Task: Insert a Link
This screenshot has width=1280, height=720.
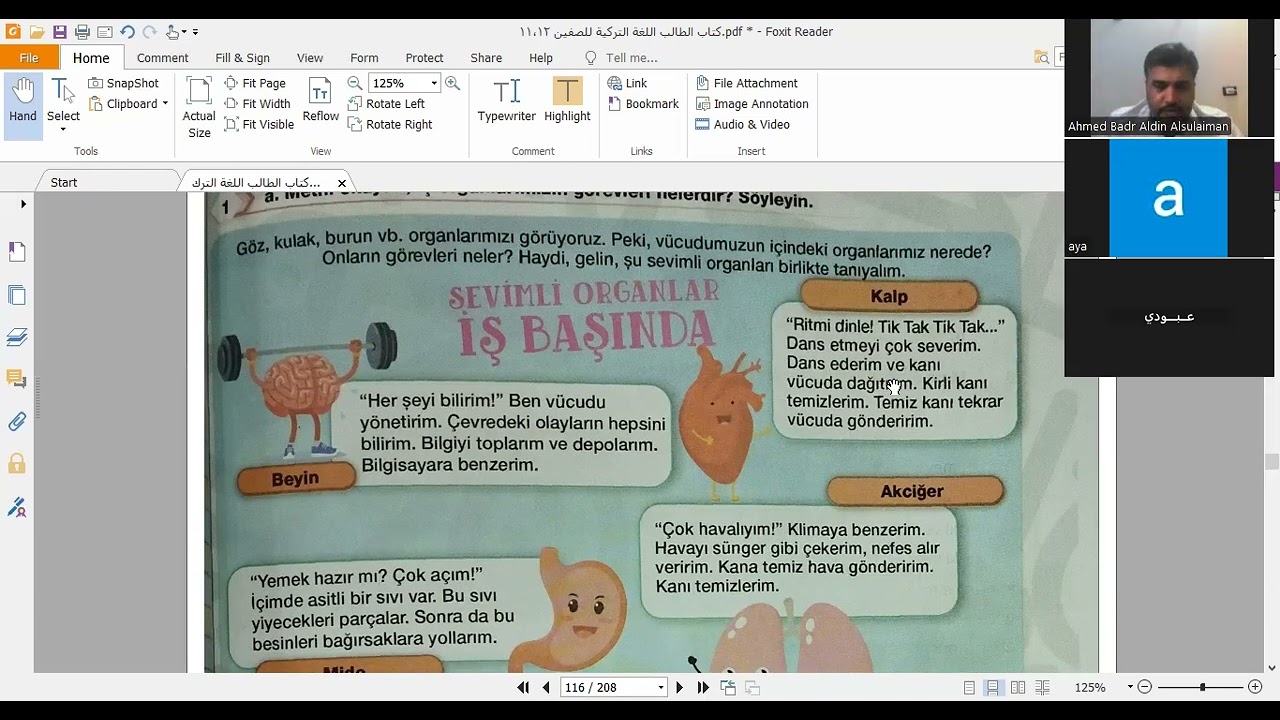Action: 627,83
